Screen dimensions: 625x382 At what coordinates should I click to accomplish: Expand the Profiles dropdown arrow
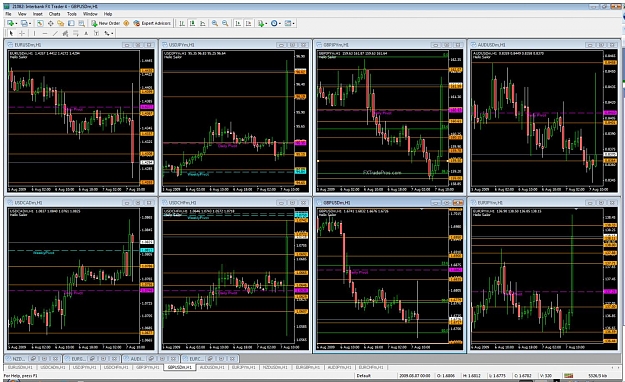tap(30, 24)
